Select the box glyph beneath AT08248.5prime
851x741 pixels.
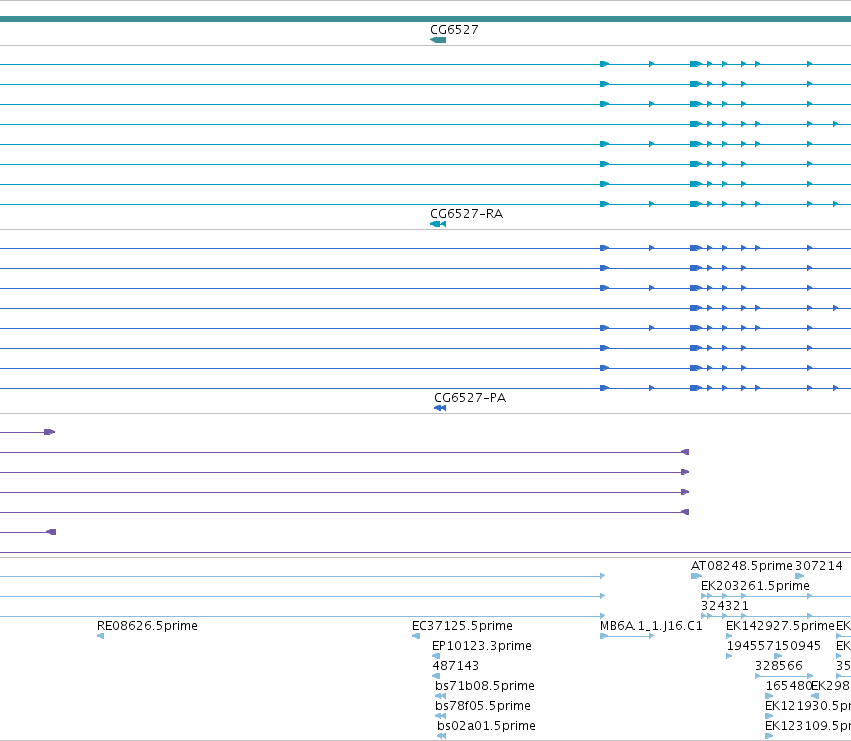tap(696, 577)
